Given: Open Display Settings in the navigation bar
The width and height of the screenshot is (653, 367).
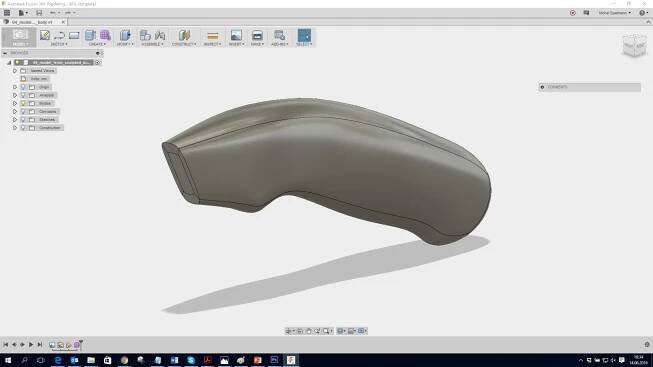Looking at the screenshot, I should point(340,331).
